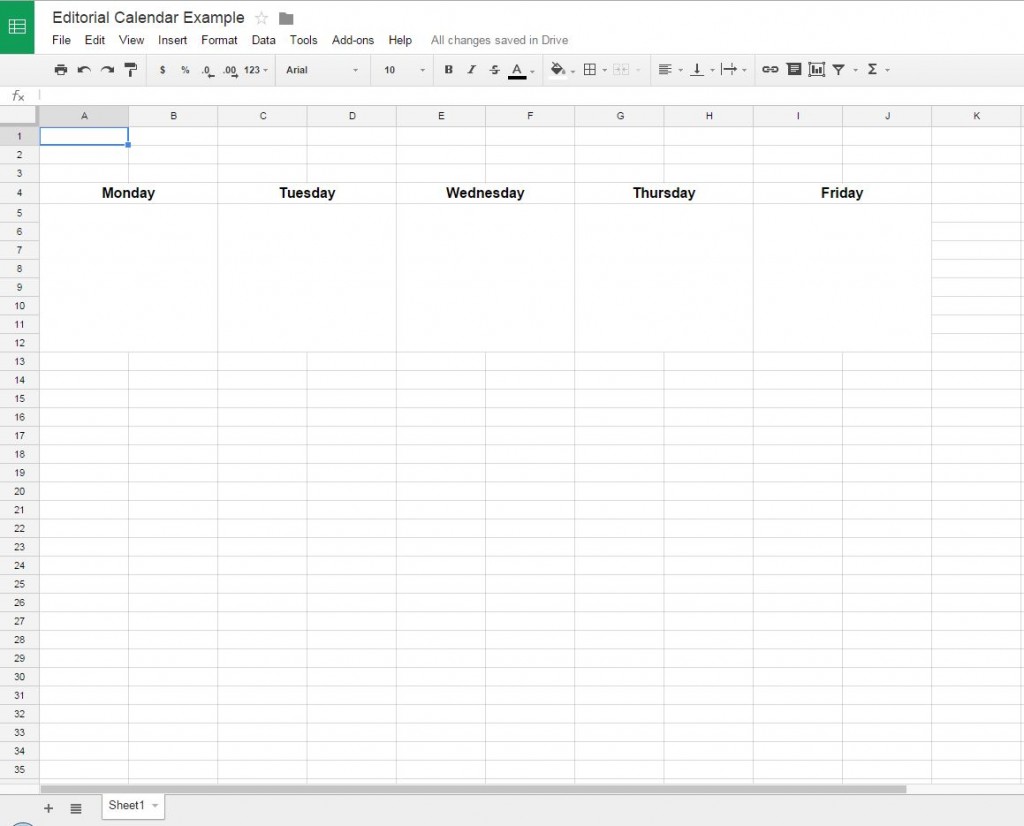1024x826 pixels.
Task: Select the Paint format tool
Action: click(x=131, y=69)
